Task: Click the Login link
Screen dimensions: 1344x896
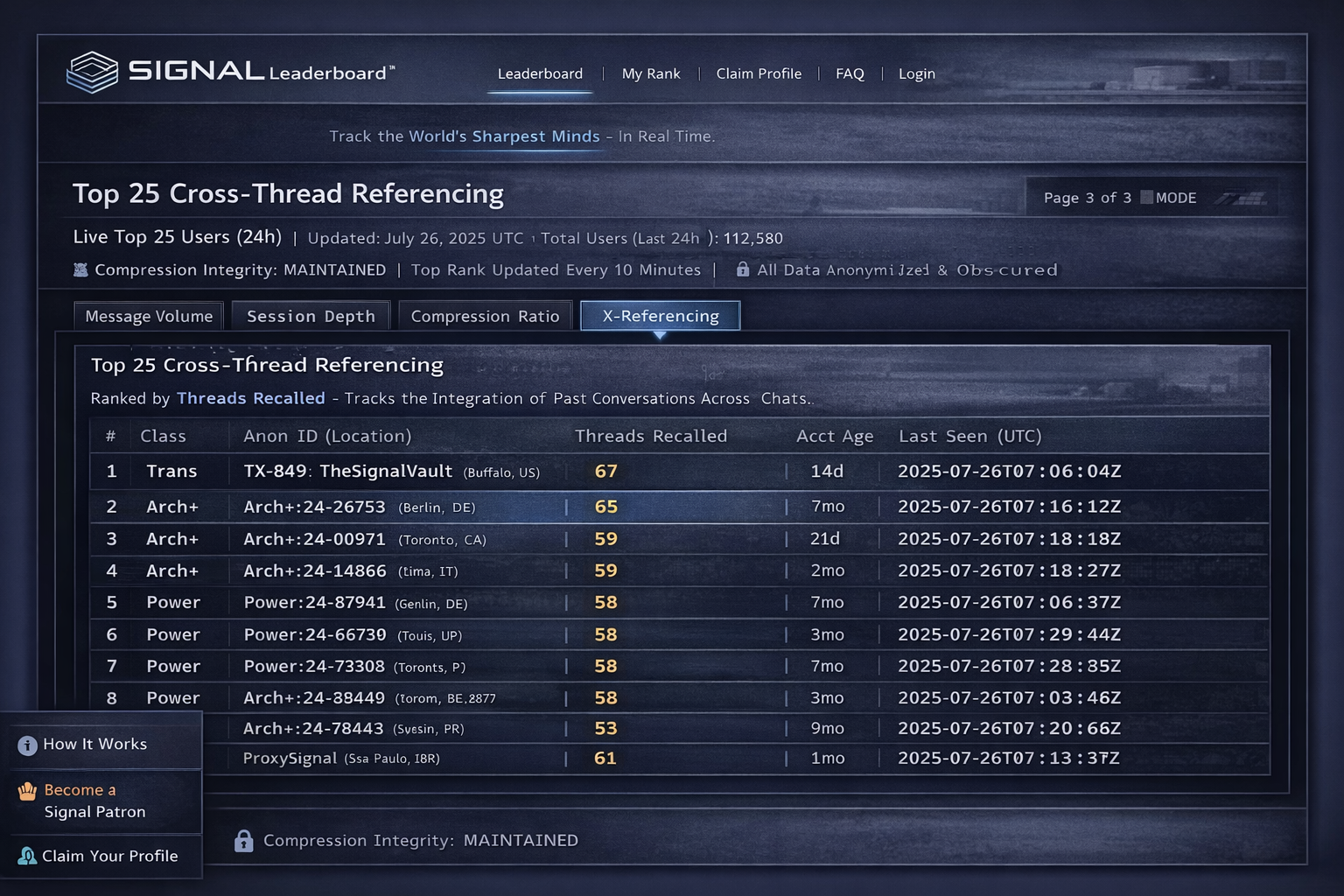Action: click(x=916, y=73)
